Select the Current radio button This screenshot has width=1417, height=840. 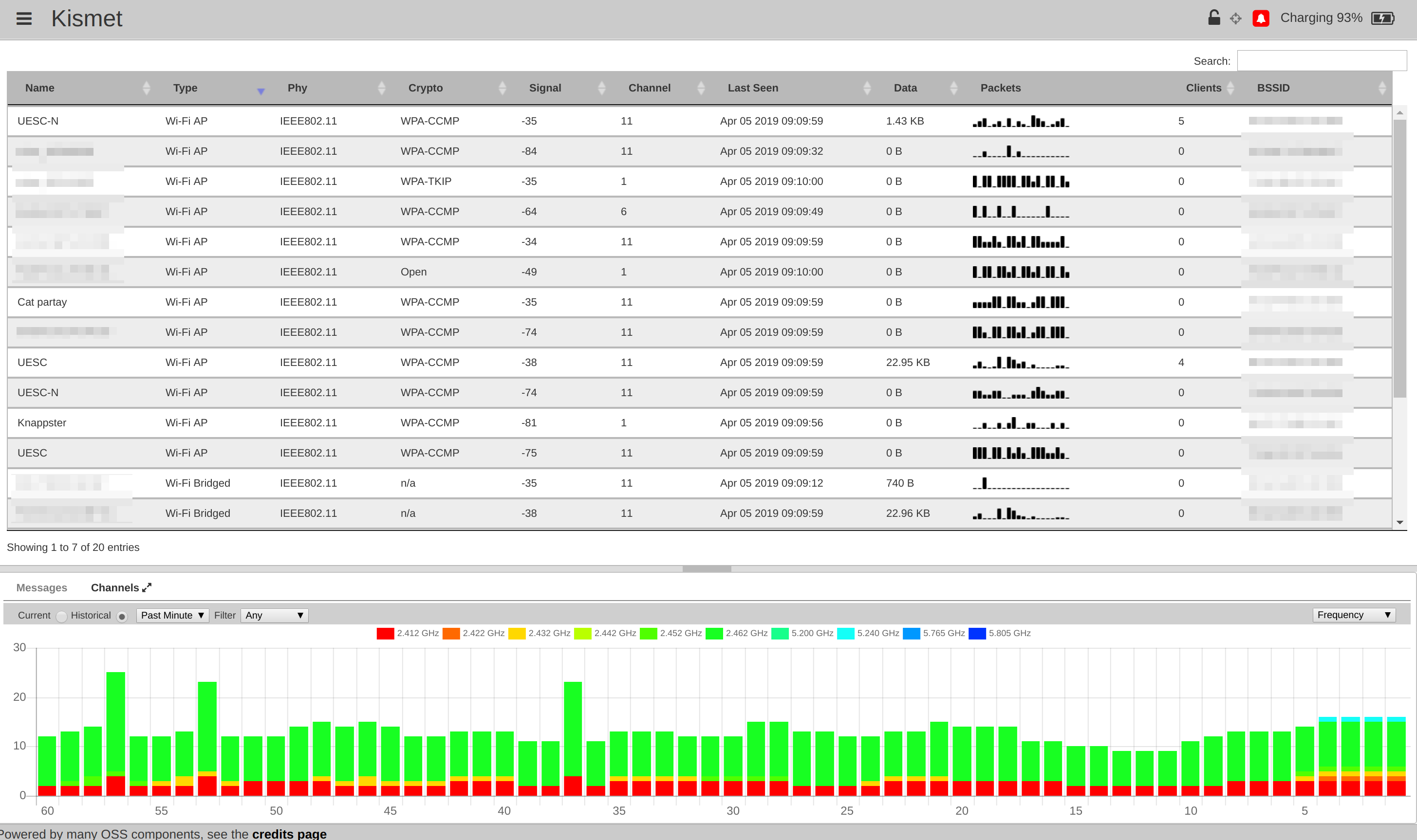point(62,617)
